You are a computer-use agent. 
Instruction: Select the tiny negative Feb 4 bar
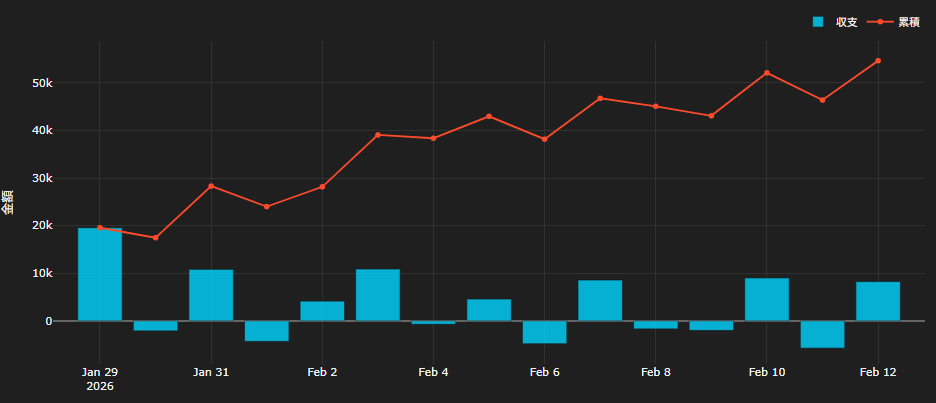pos(433,322)
